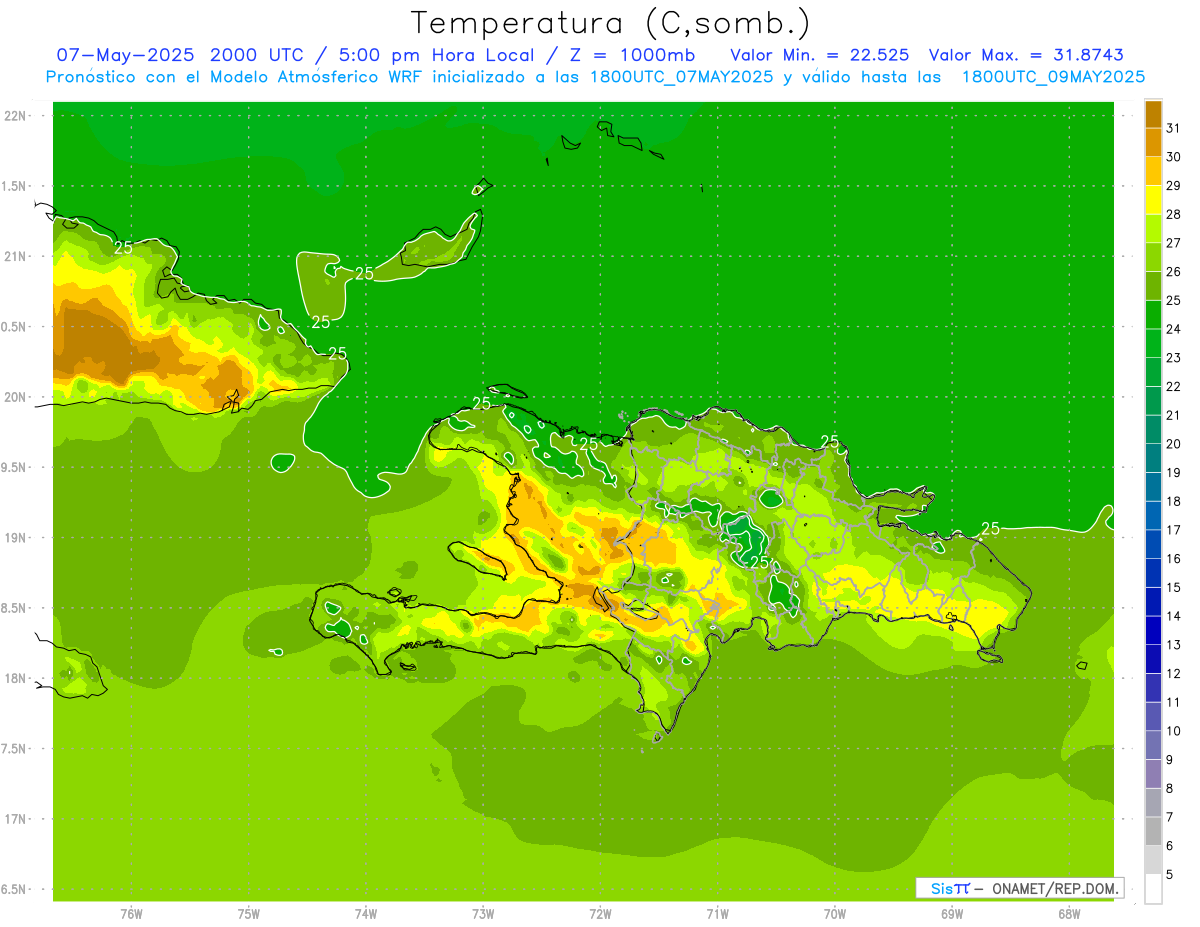The width and height of the screenshot is (1200, 927).
Task: Click the '18N' latitude axis label
Action: (x=16, y=679)
